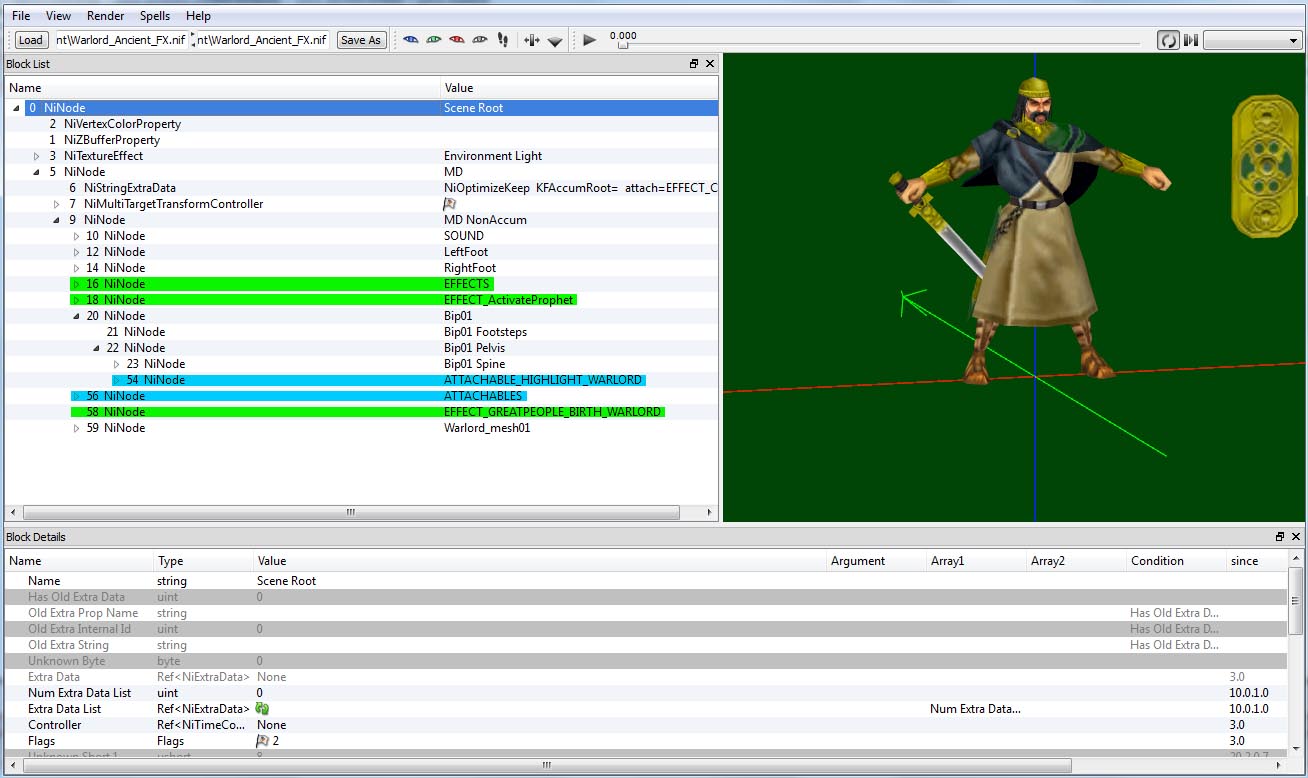Select the 6 NiStringExtraData row

[x=361, y=188]
